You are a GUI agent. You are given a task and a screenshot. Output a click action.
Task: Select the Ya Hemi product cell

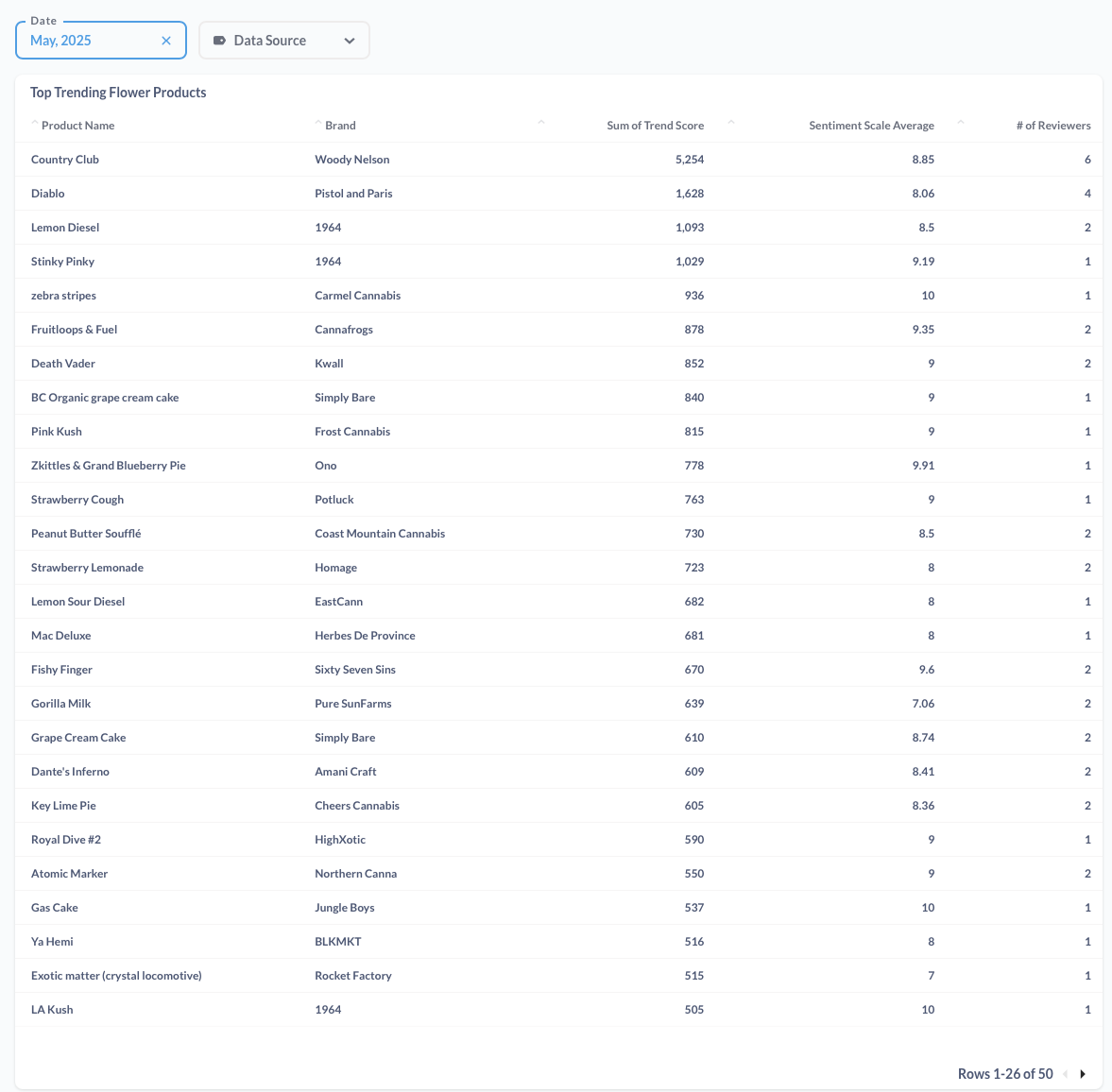(x=53, y=943)
